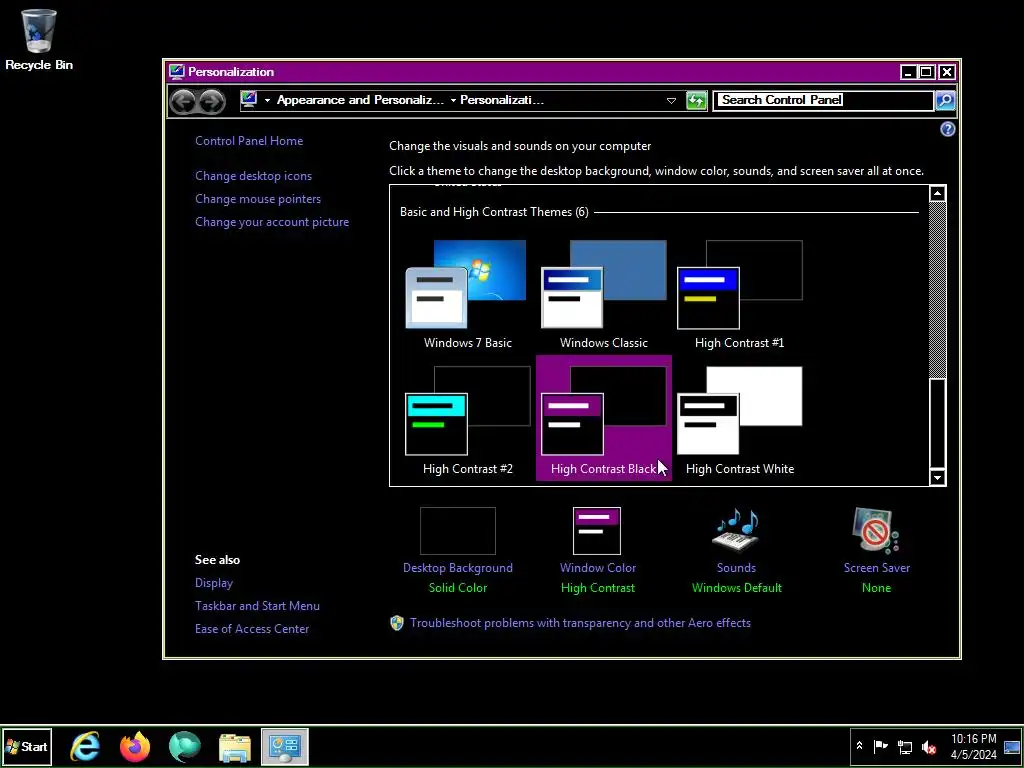
Task: Open the Action Center flag icon
Action: click(x=881, y=746)
